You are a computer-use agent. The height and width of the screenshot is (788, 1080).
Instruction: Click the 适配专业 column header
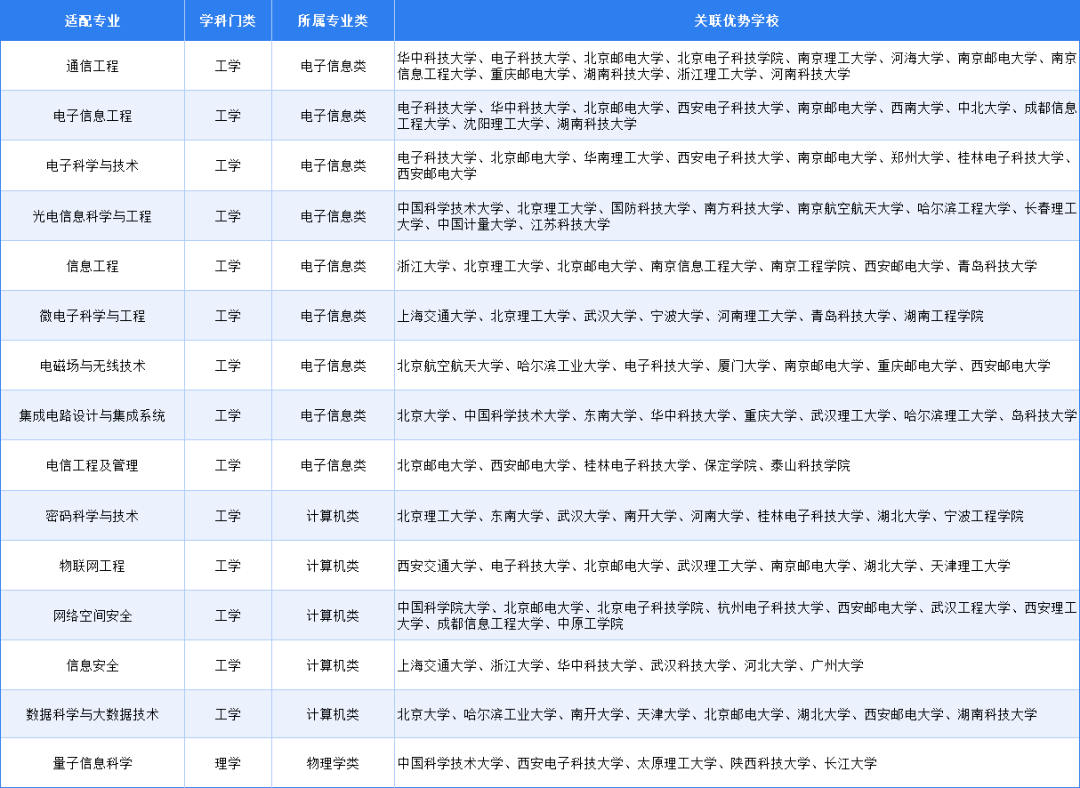(x=93, y=20)
